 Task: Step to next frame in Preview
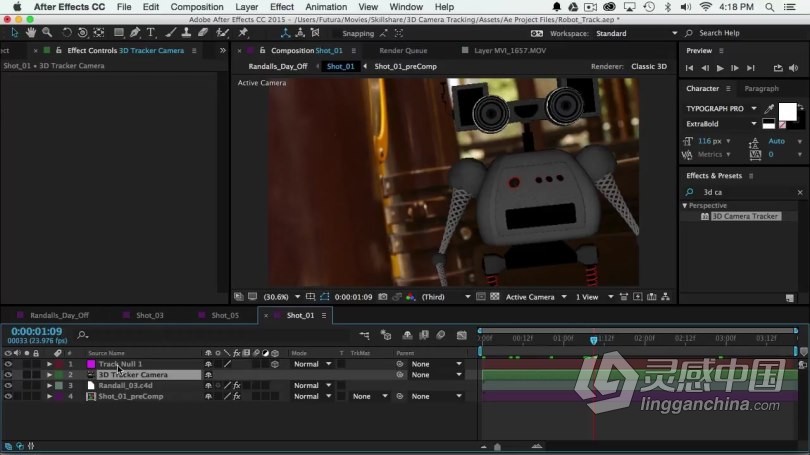(735, 68)
